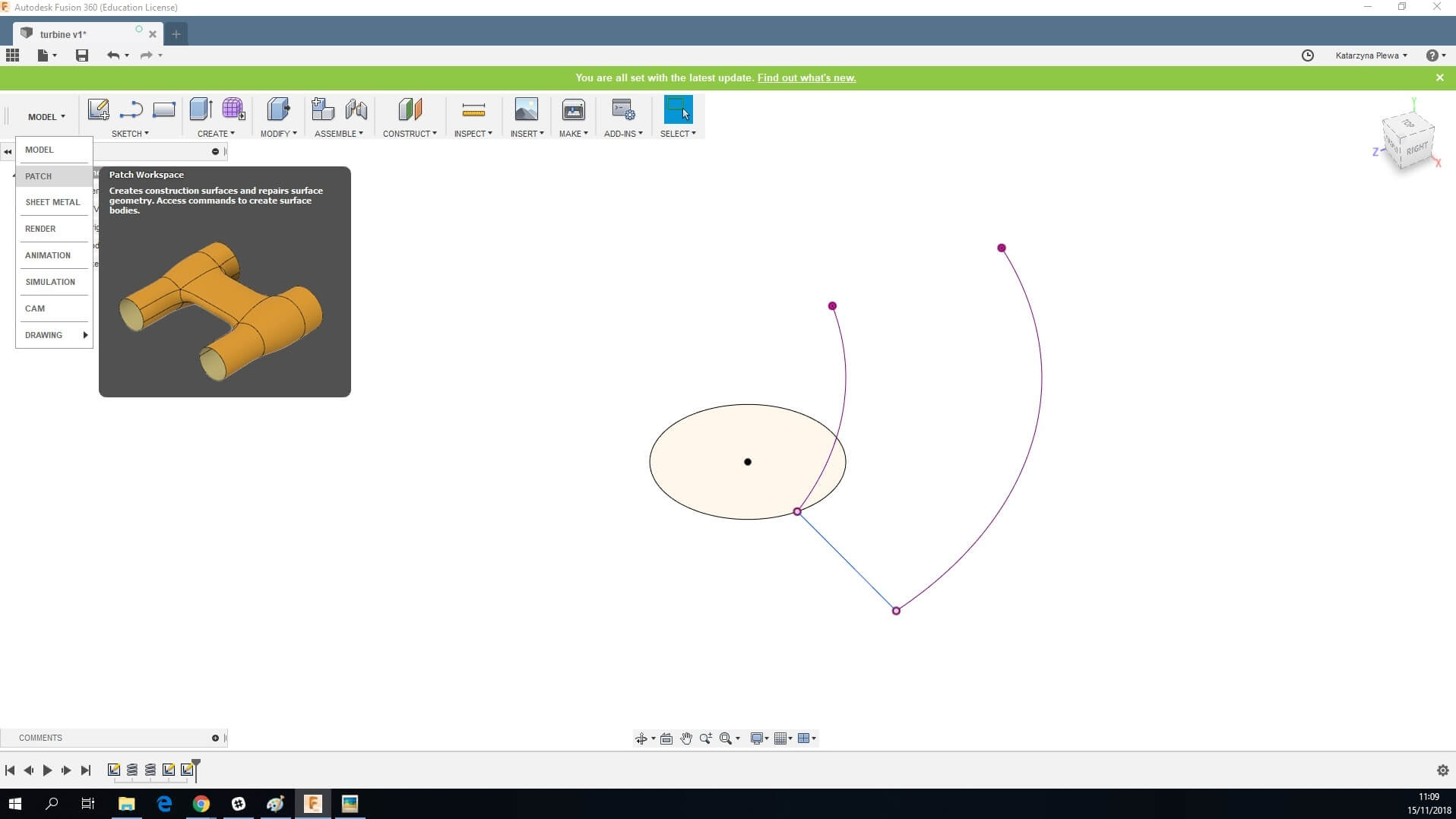Expand the Comments panel plus button
The width and height of the screenshot is (1456, 819).
tap(215, 738)
